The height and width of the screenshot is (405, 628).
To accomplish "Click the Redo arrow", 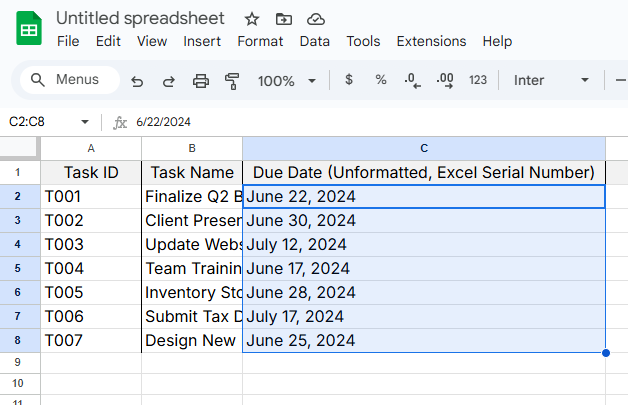I will point(168,81).
